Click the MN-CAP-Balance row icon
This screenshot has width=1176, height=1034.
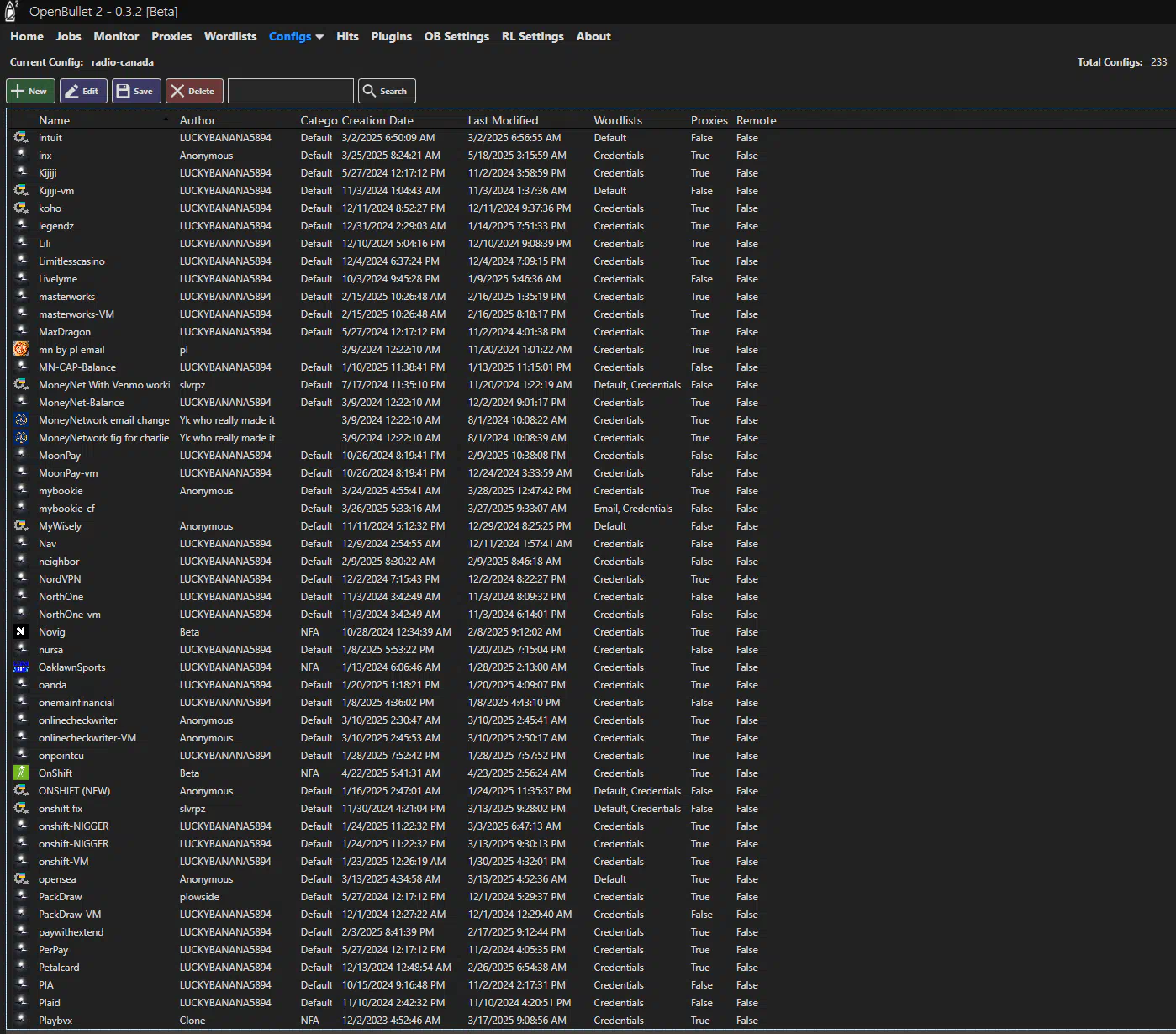point(21,367)
